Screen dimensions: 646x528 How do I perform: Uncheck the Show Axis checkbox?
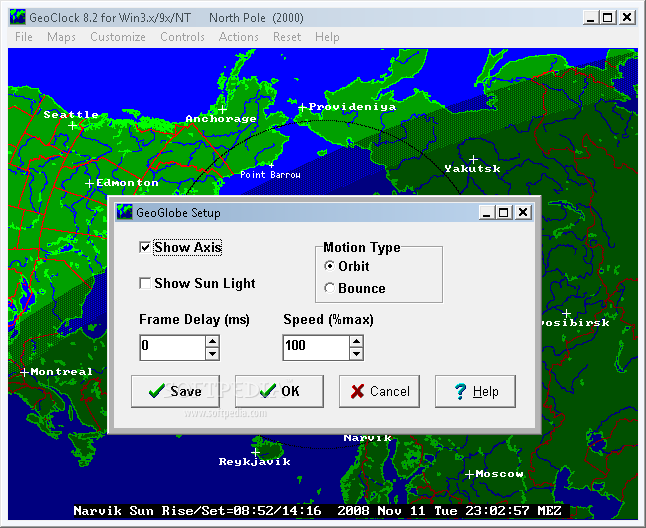pos(145,248)
